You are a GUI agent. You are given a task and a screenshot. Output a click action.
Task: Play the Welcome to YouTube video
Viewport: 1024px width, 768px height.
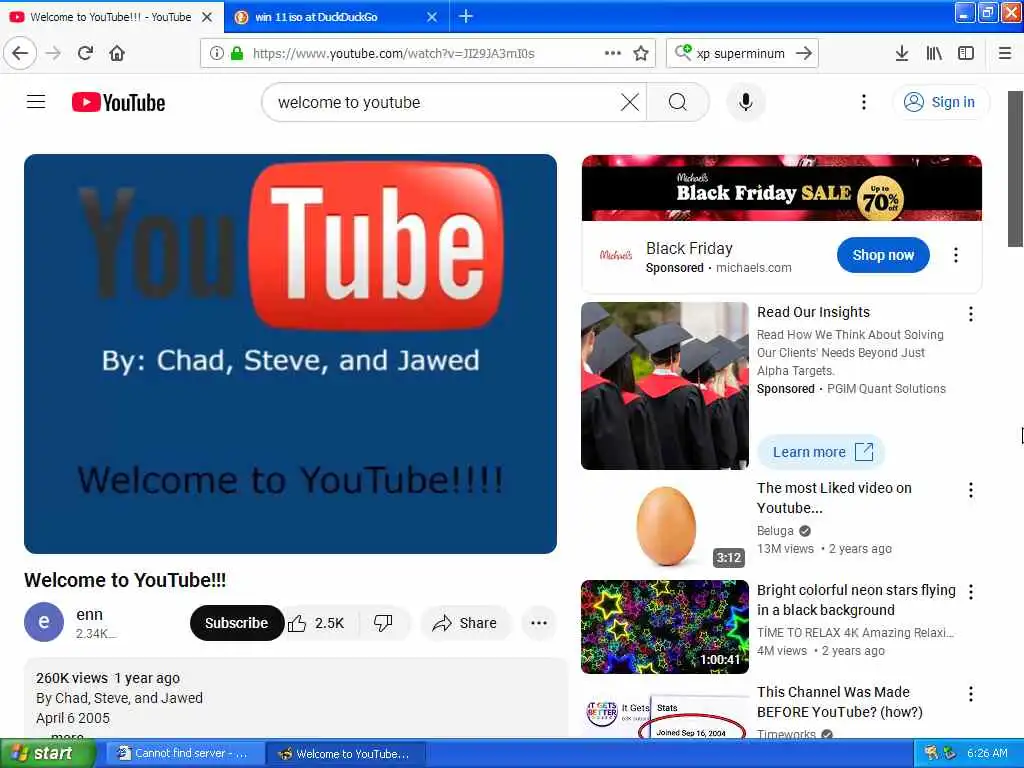pyautogui.click(x=291, y=354)
